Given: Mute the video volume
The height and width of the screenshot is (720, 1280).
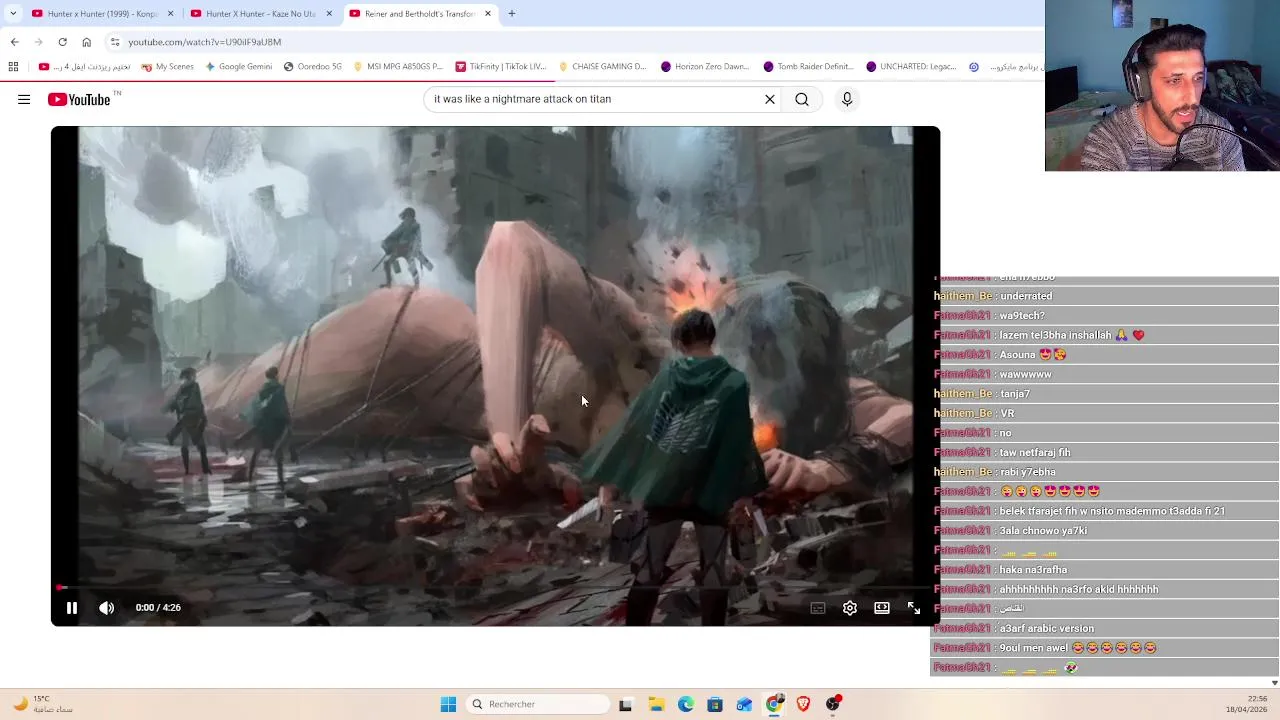Looking at the screenshot, I should coord(106,607).
